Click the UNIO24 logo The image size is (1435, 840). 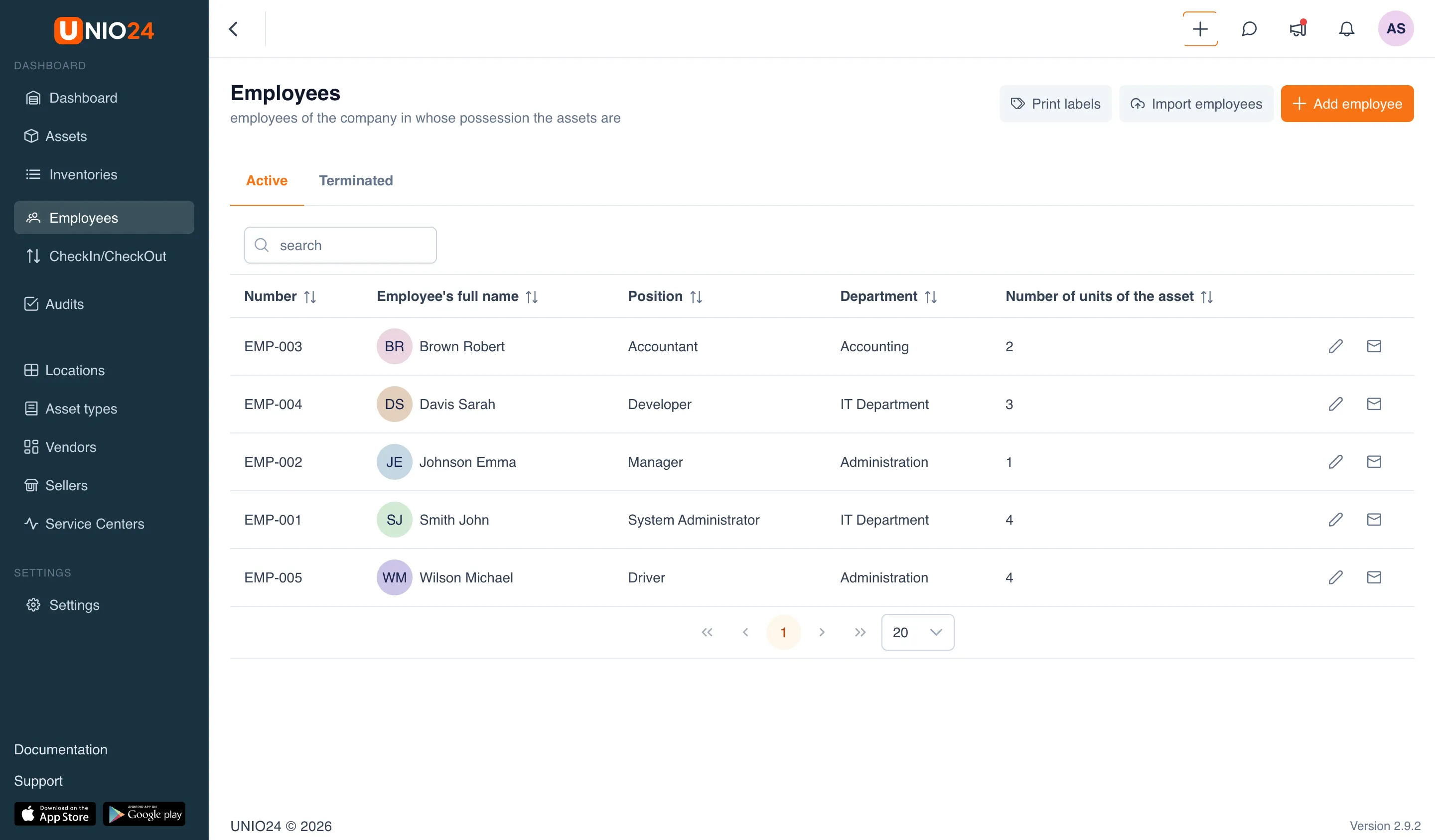coord(104,30)
